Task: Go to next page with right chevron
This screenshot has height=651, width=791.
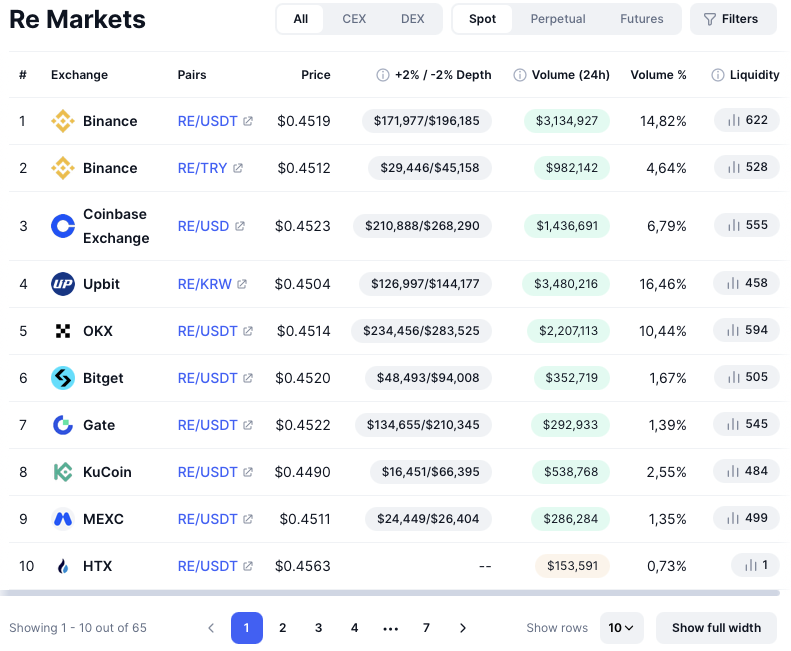Action: pyautogui.click(x=463, y=628)
